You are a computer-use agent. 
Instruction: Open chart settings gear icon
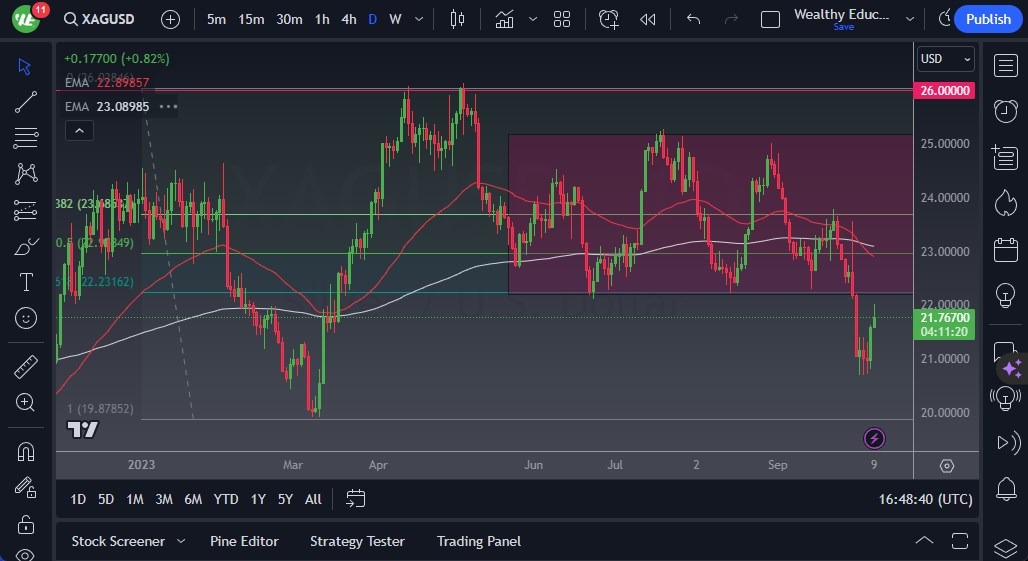pyautogui.click(x=946, y=466)
